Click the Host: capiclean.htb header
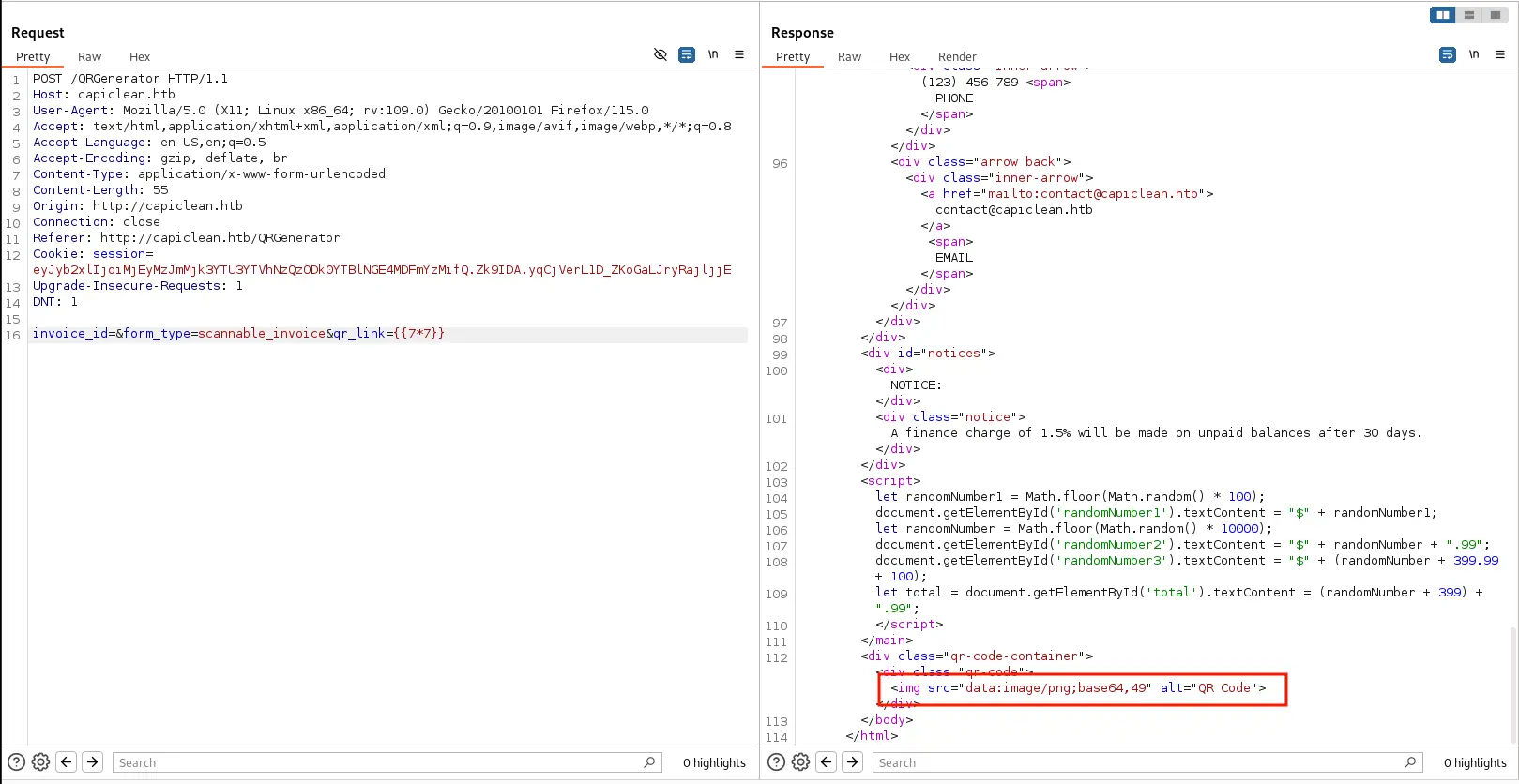This screenshot has height=784, width=1519. point(104,95)
